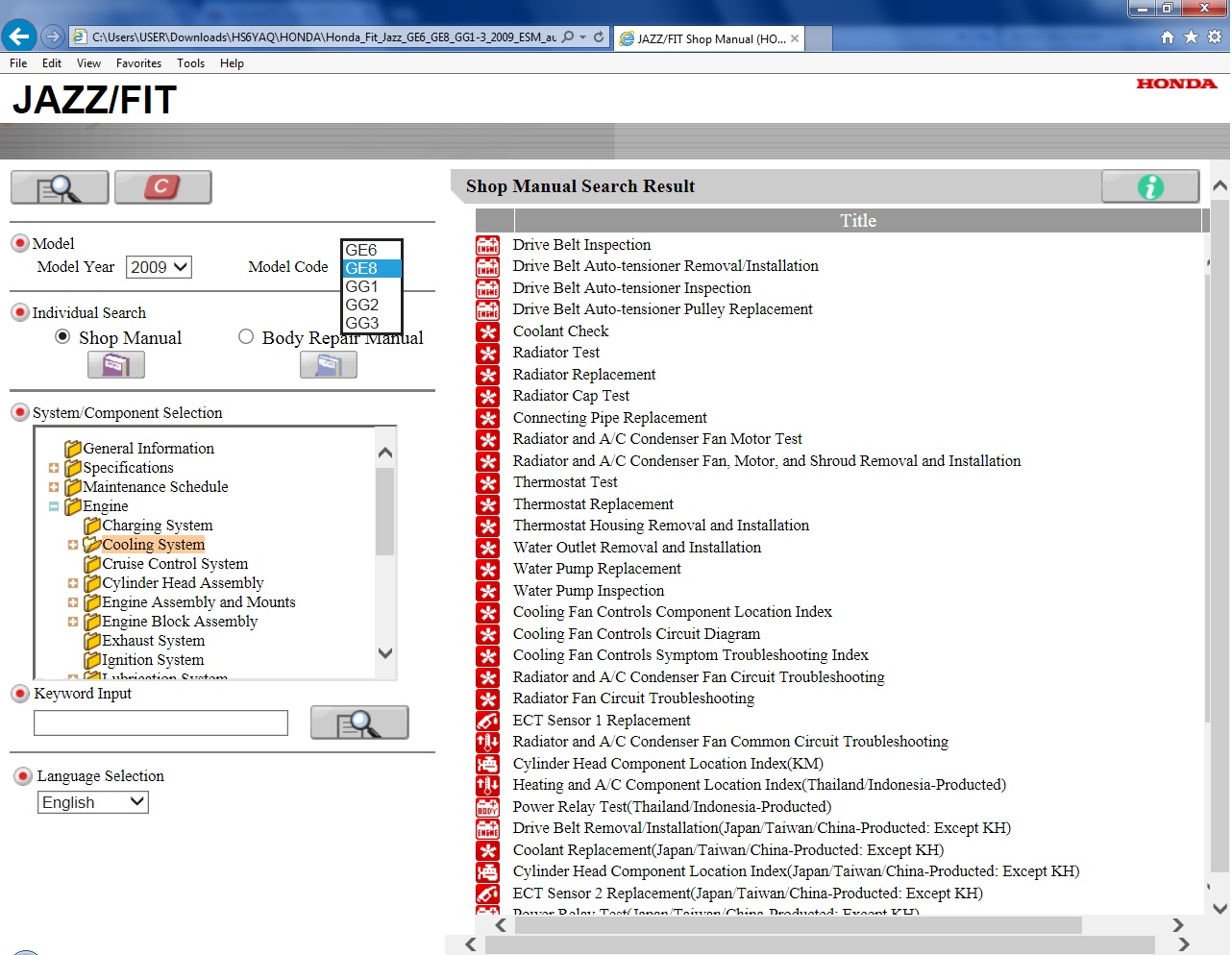Click the Keyword Input text field
Viewport: 1232px width, 955px height.
tap(160, 722)
